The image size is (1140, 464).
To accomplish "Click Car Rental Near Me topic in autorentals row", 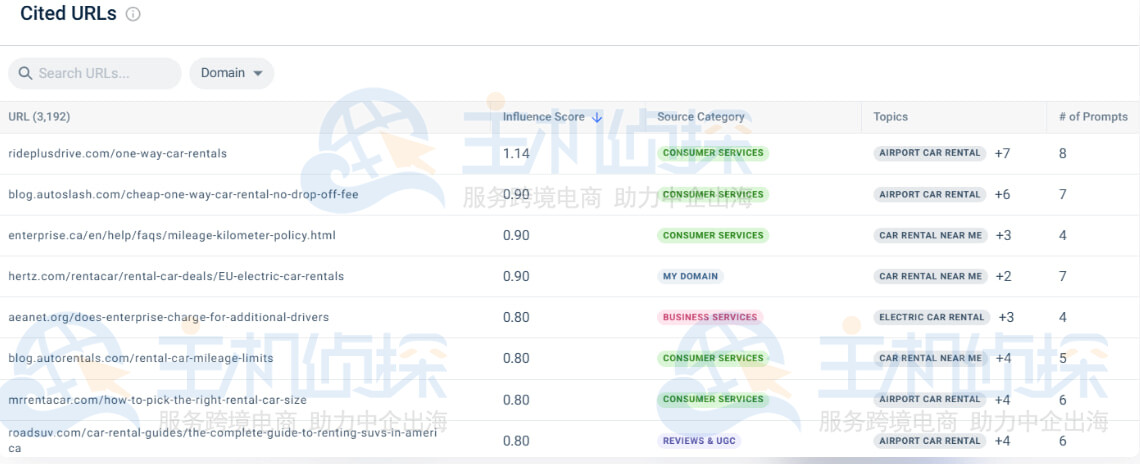I will 931,358.
